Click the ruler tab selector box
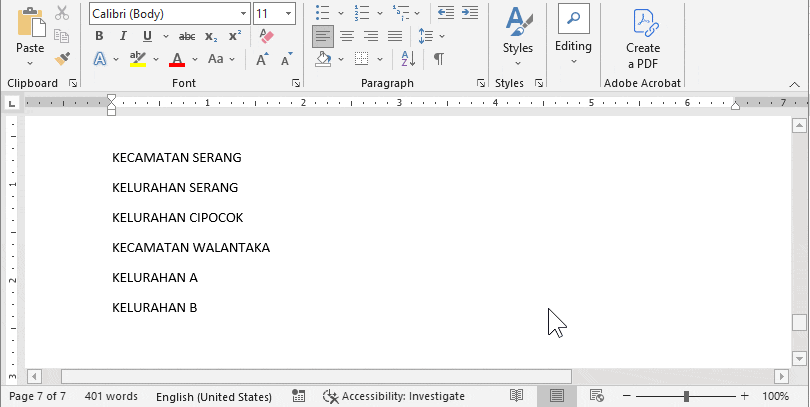 pyautogui.click(x=12, y=104)
